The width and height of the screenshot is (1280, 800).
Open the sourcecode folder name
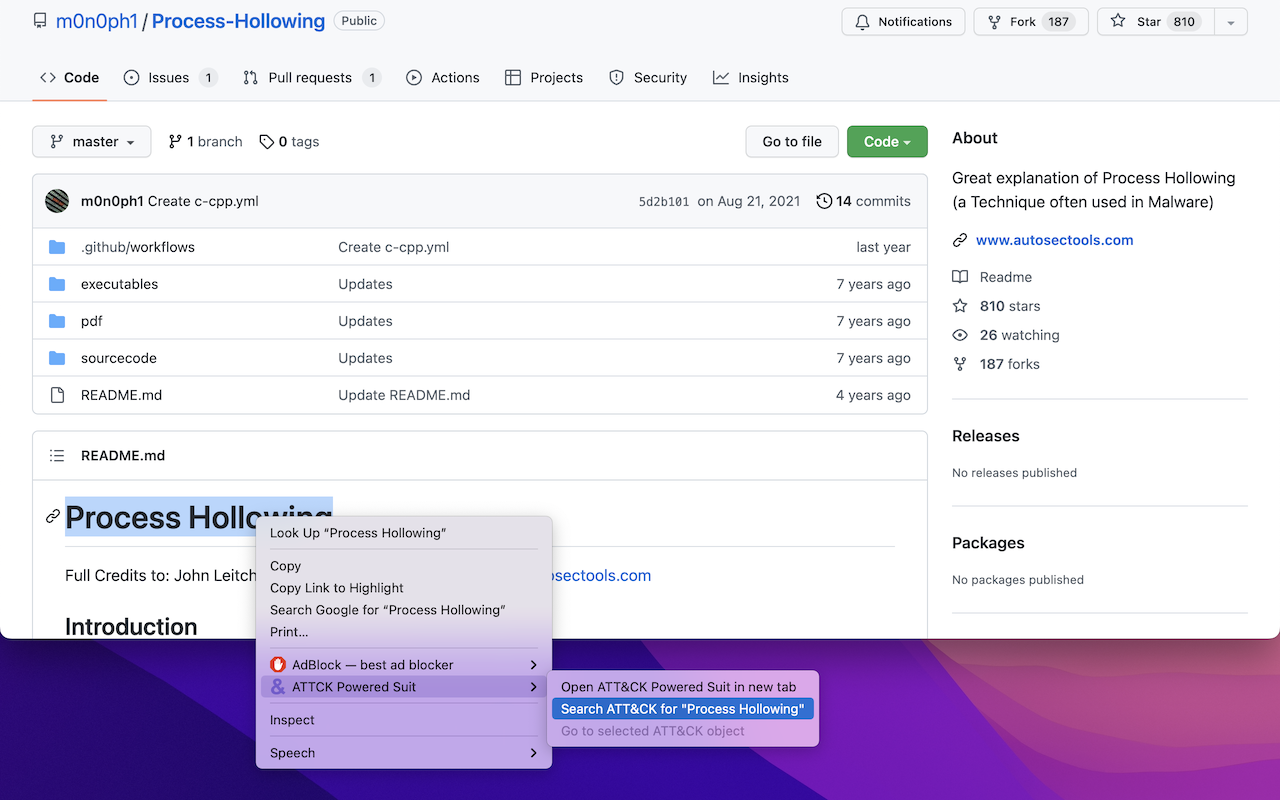pos(118,358)
